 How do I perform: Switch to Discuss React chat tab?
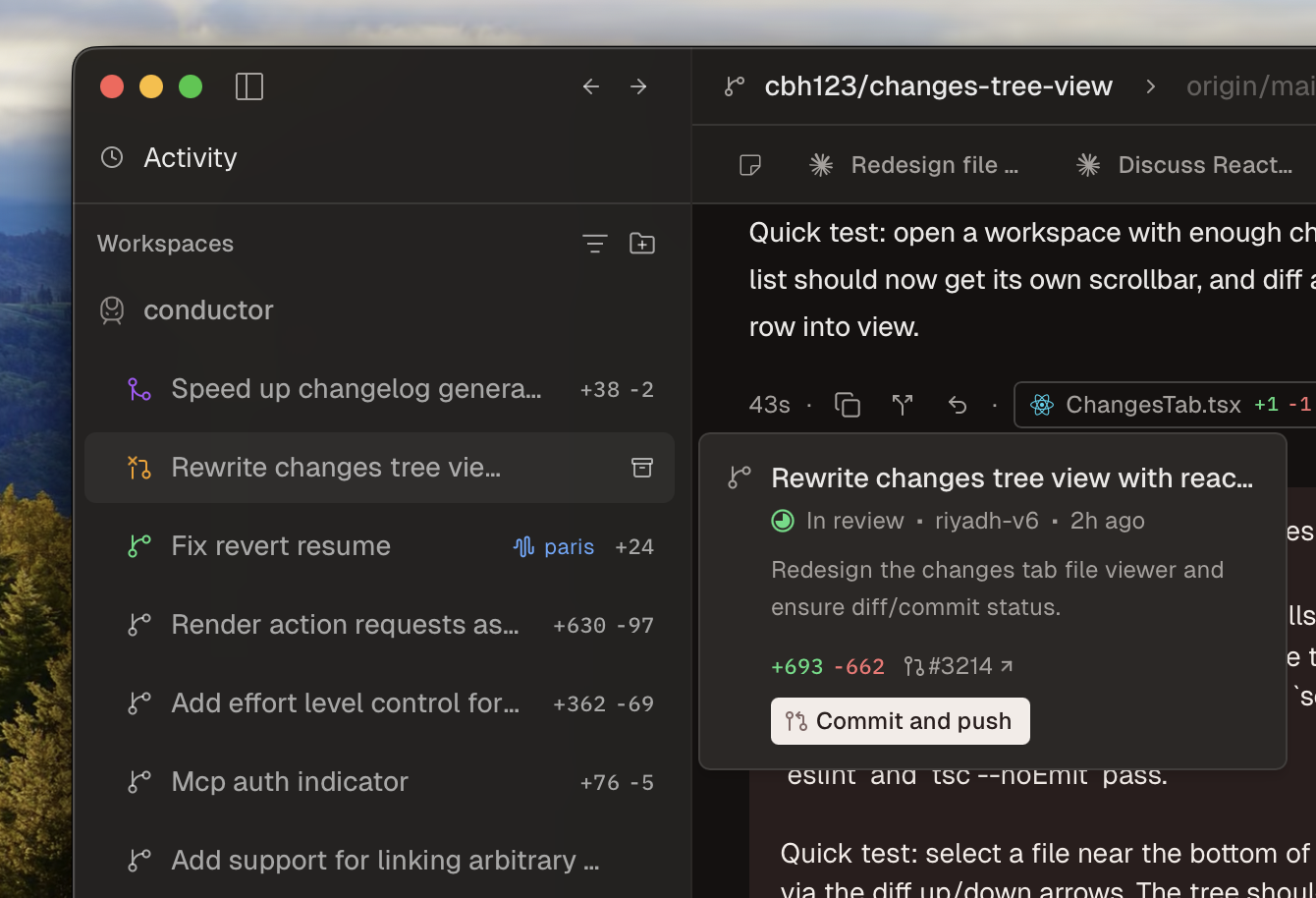(x=1185, y=165)
